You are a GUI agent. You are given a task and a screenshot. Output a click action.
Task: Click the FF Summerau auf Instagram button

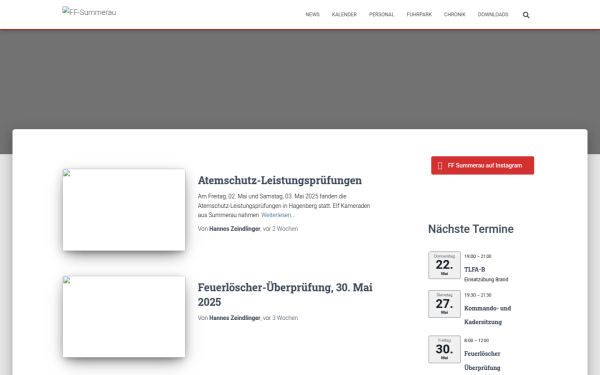pos(483,165)
